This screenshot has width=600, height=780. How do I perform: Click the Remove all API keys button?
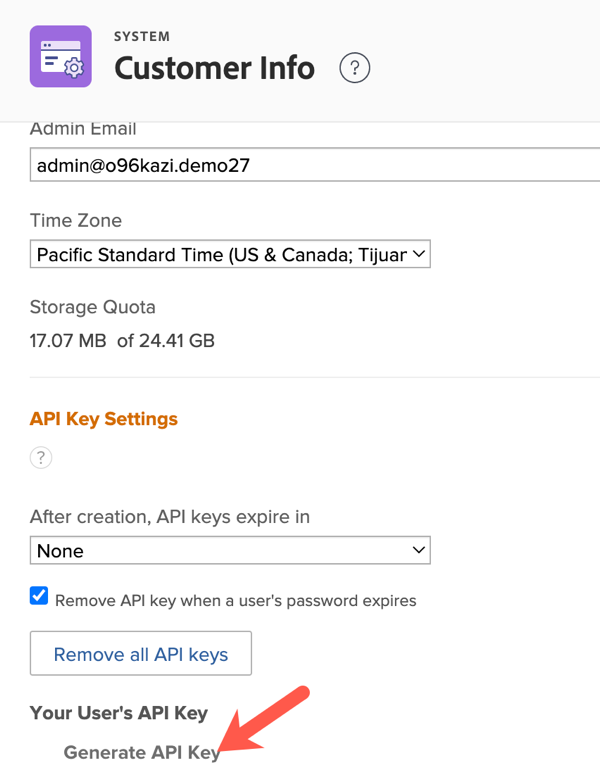(141, 654)
